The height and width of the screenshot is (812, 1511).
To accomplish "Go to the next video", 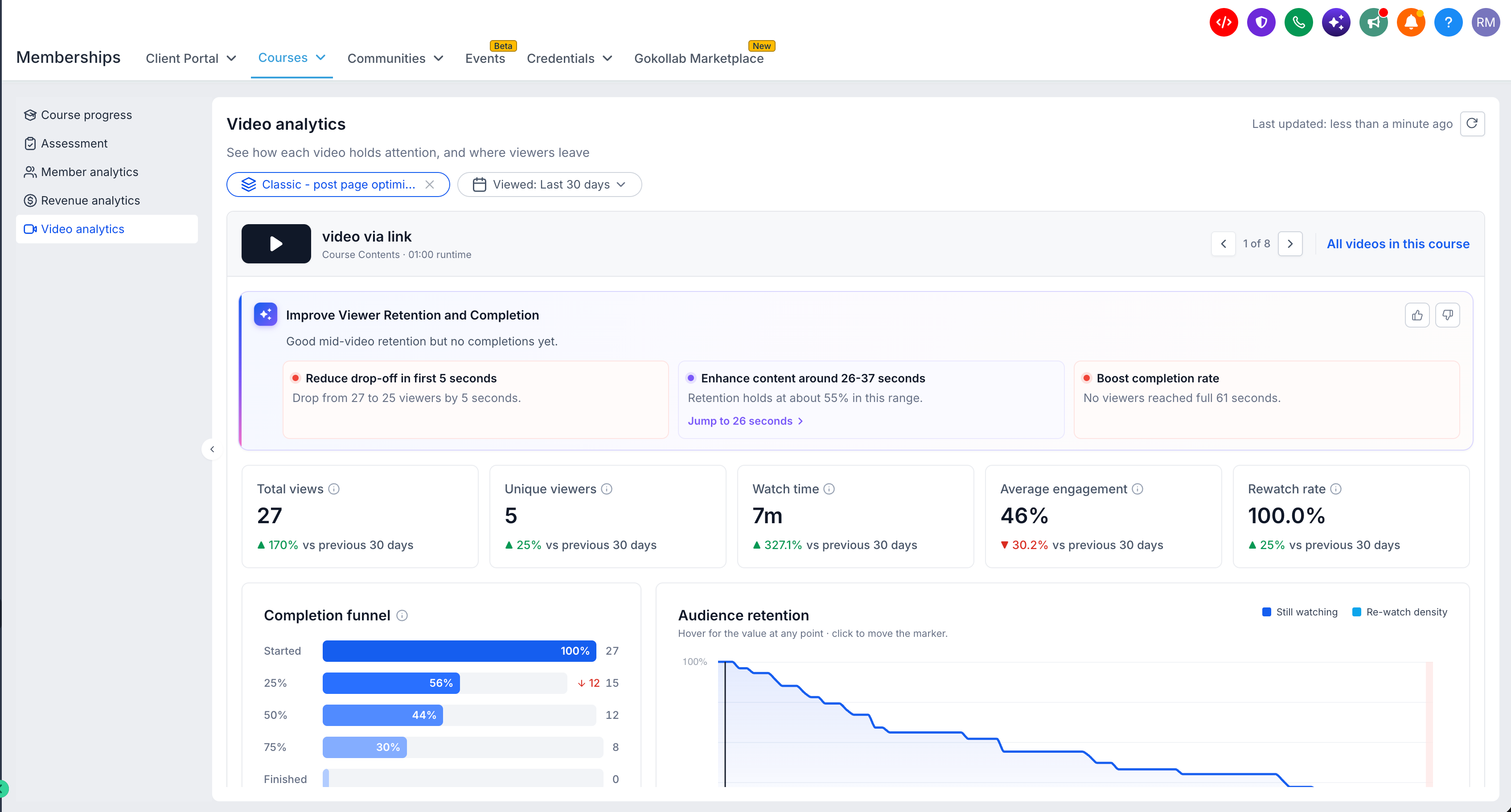I will (1290, 244).
